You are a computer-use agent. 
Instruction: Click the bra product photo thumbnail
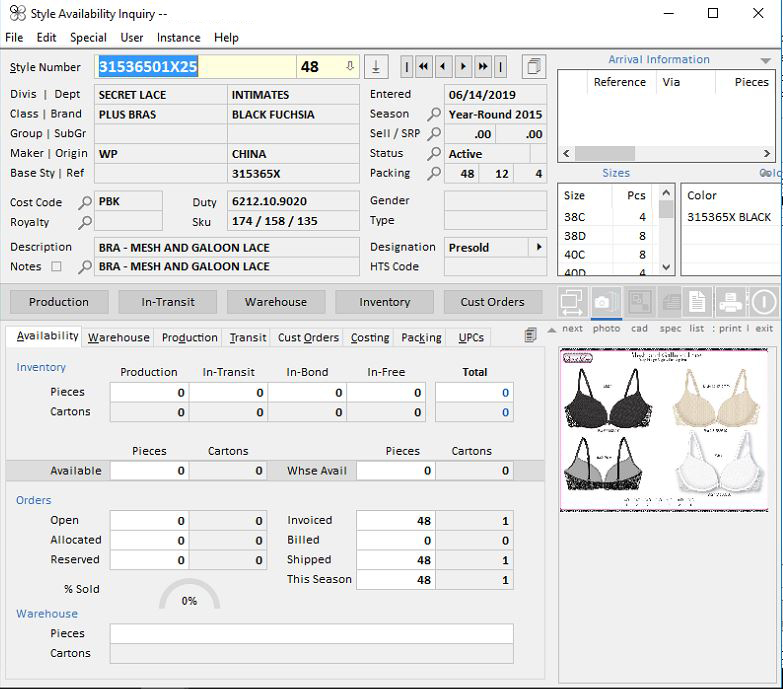point(663,430)
